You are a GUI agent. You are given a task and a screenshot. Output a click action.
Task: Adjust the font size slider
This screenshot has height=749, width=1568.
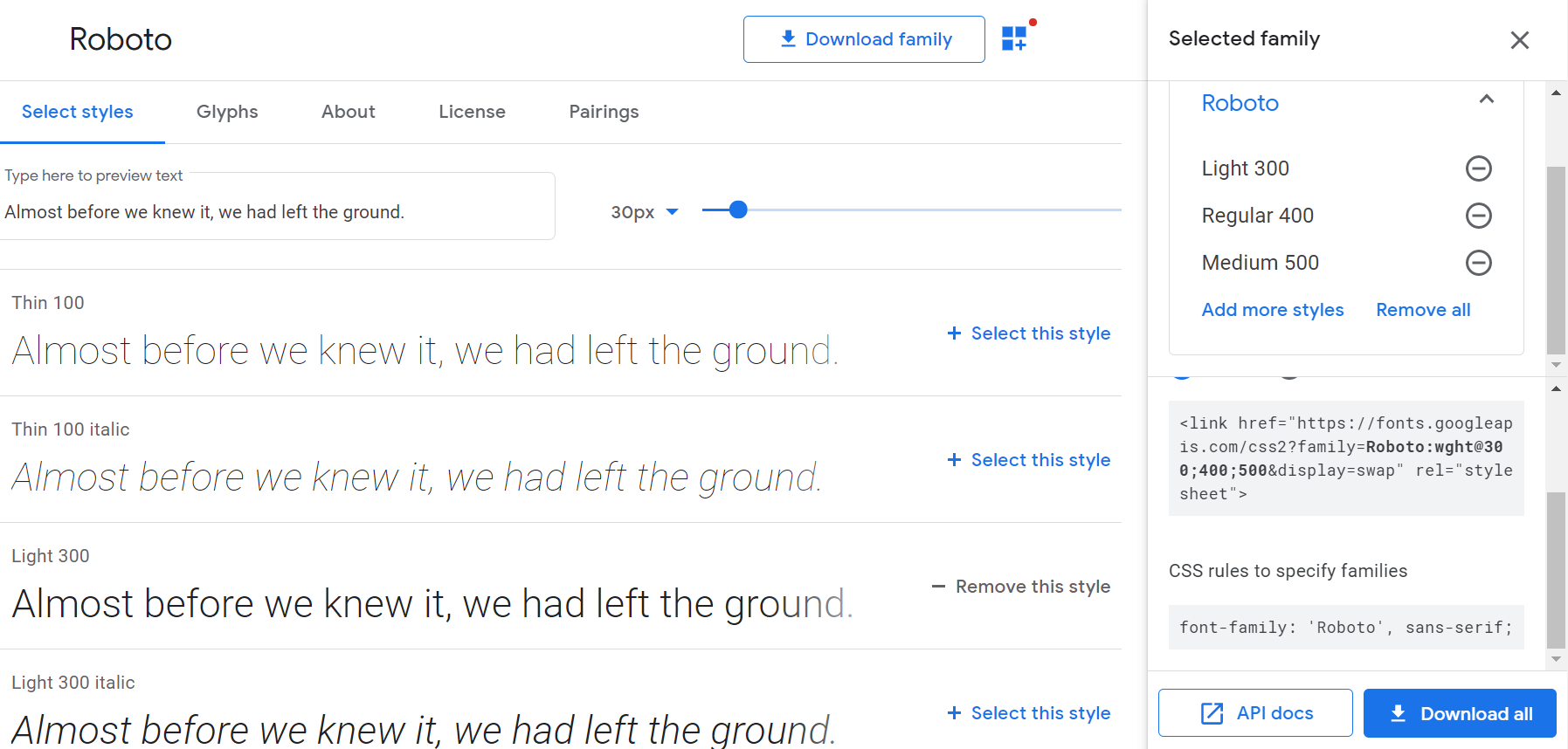click(x=738, y=210)
